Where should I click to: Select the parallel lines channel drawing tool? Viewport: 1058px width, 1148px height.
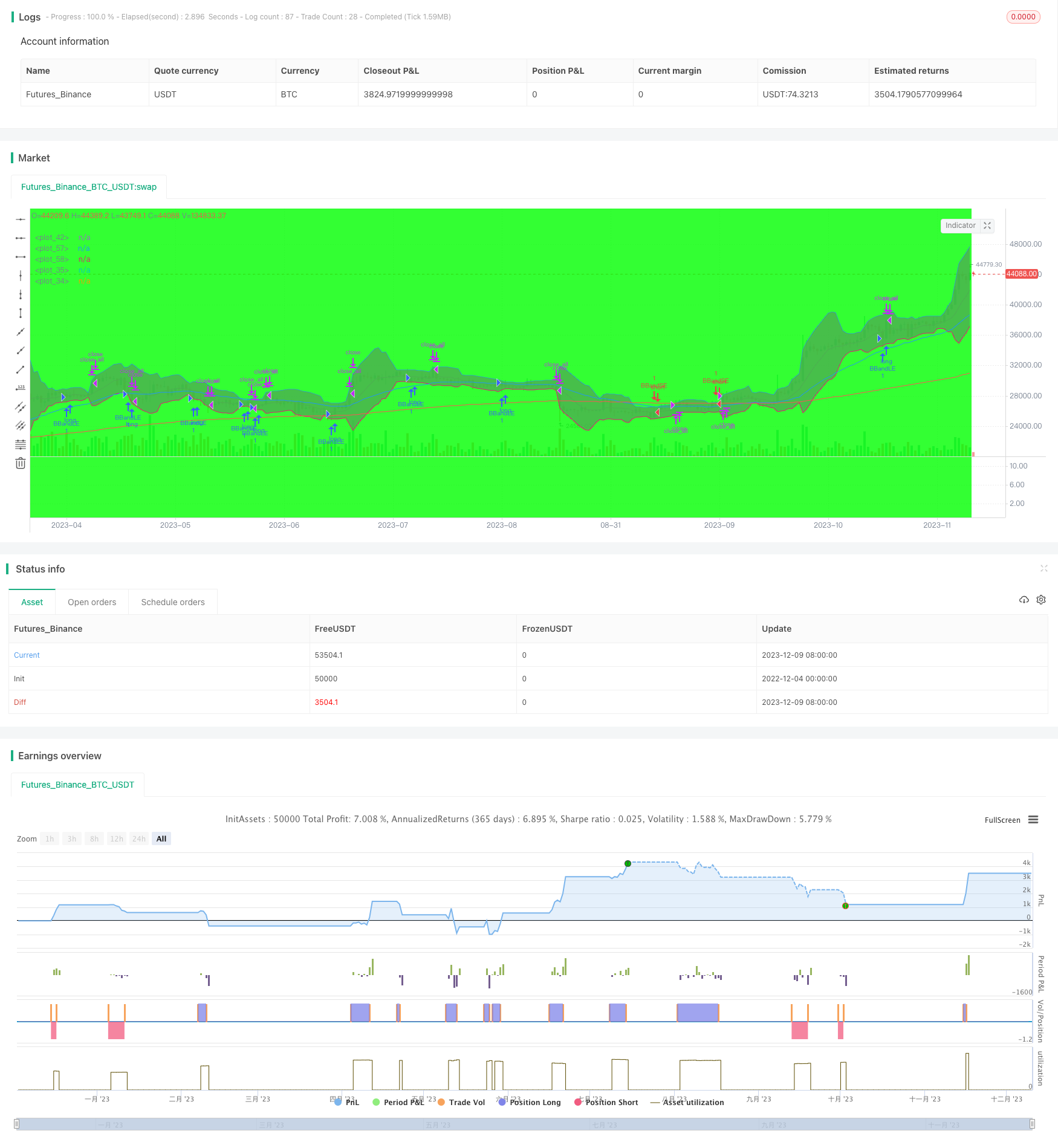point(21,407)
